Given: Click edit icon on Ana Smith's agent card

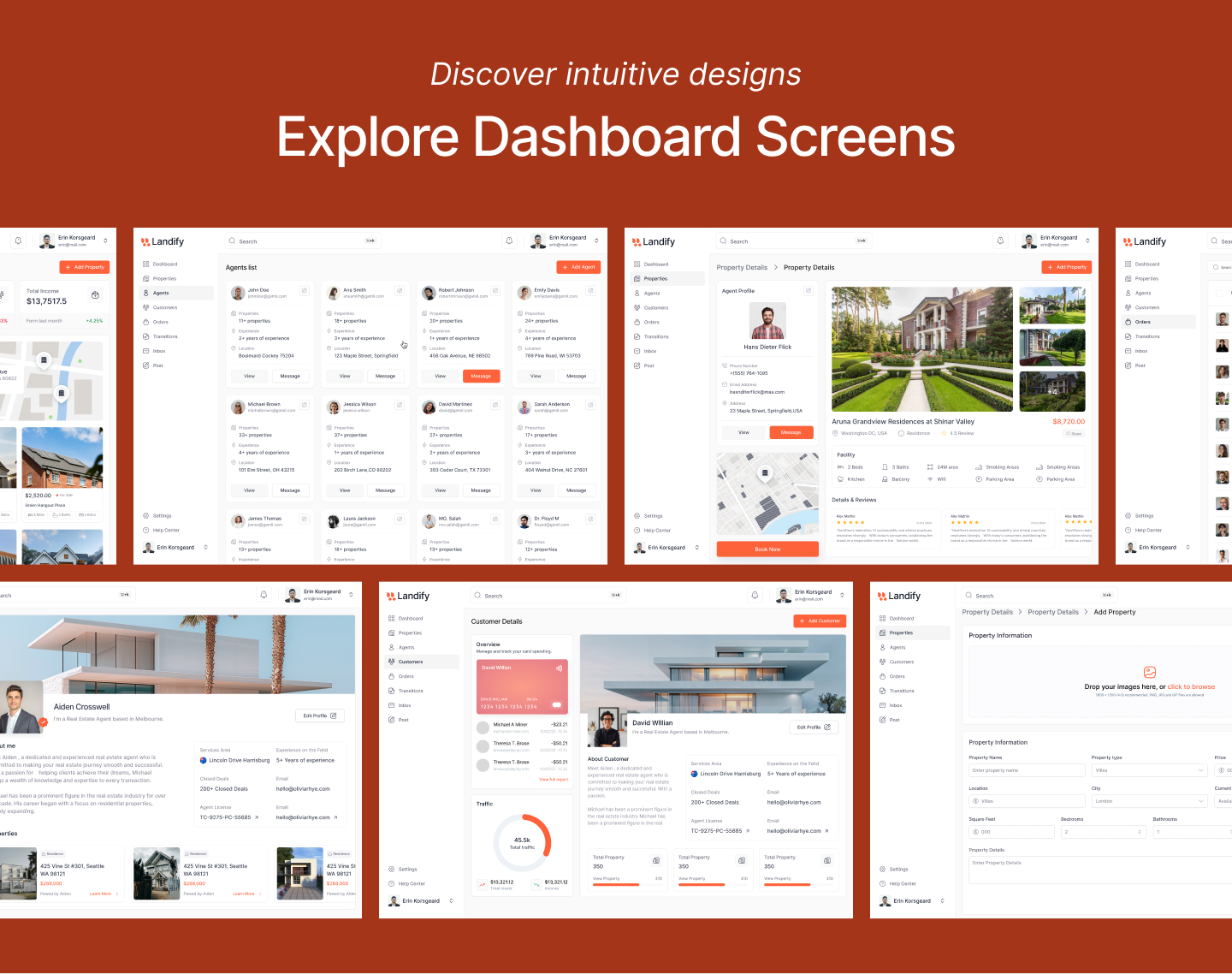Looking at the screenshot, I should pyautogui.click(x=400, y=291).
